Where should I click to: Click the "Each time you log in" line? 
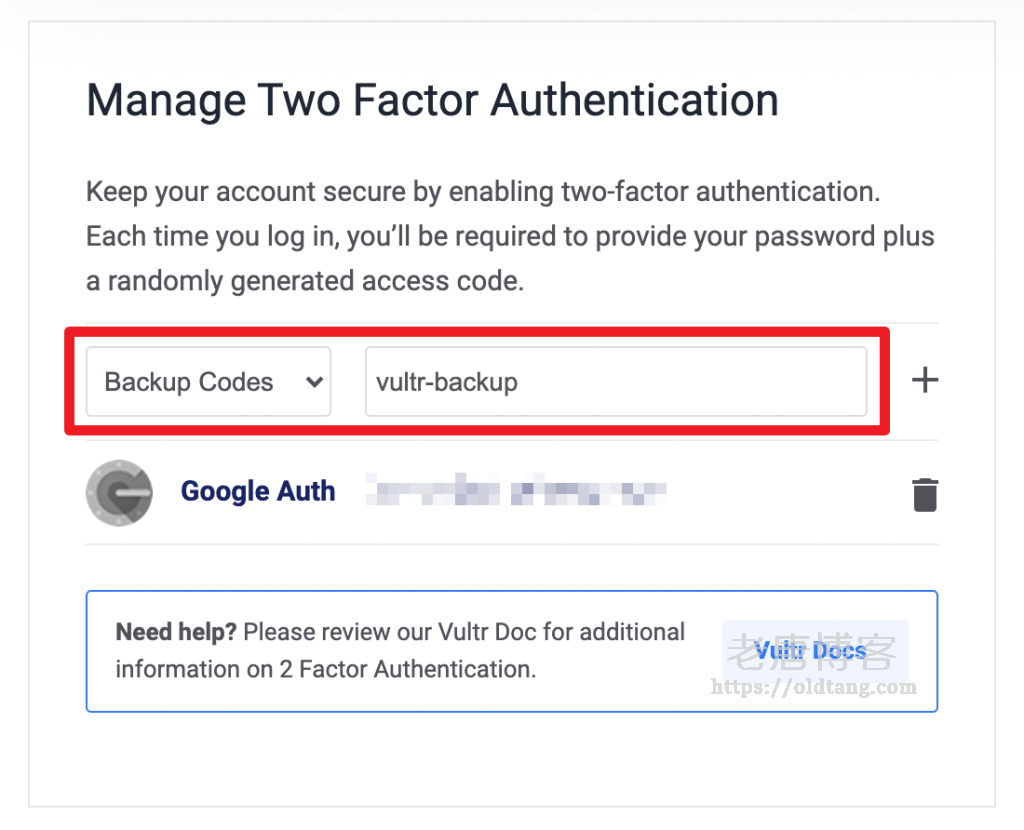[x=510, y=237]
